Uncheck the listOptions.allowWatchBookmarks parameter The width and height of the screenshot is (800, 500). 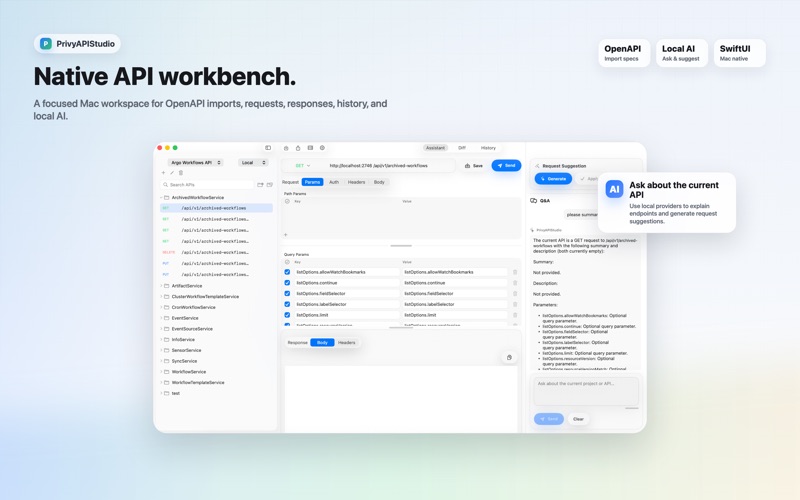pos(287,272)
